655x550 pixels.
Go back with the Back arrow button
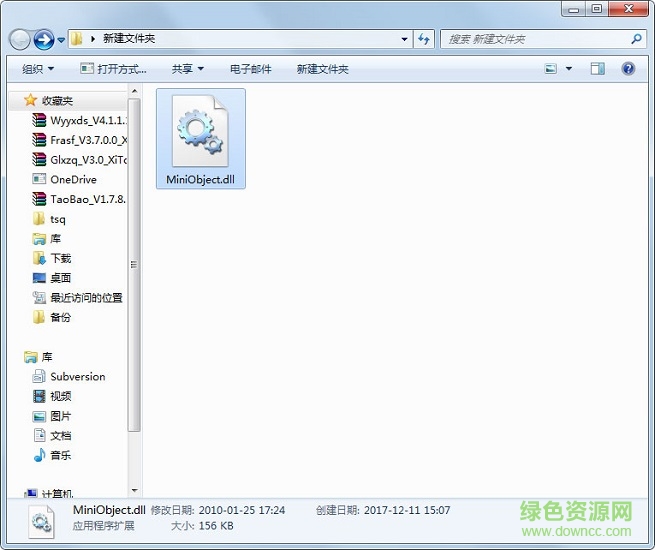(19, 40)
